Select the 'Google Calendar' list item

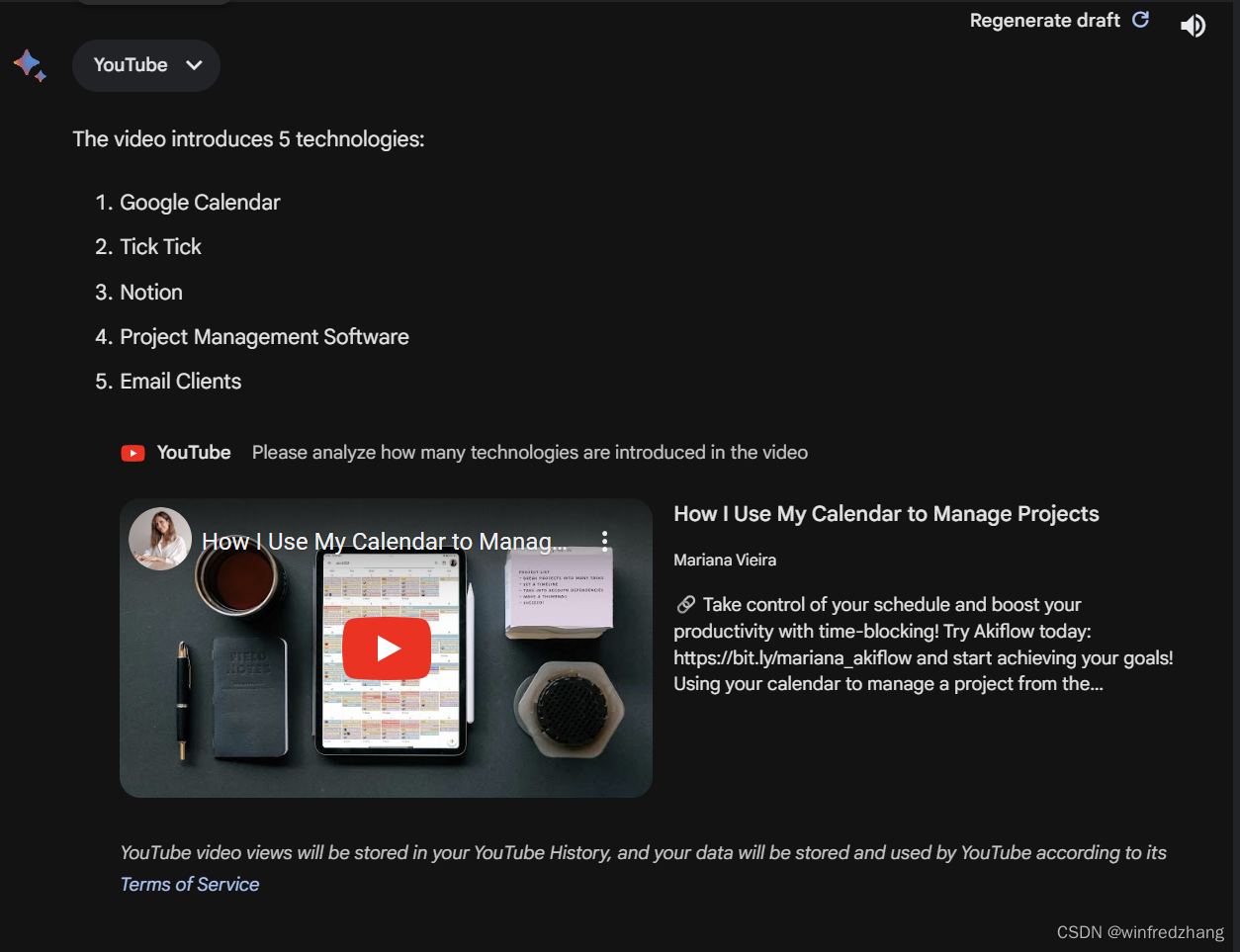tap(200, 203)
